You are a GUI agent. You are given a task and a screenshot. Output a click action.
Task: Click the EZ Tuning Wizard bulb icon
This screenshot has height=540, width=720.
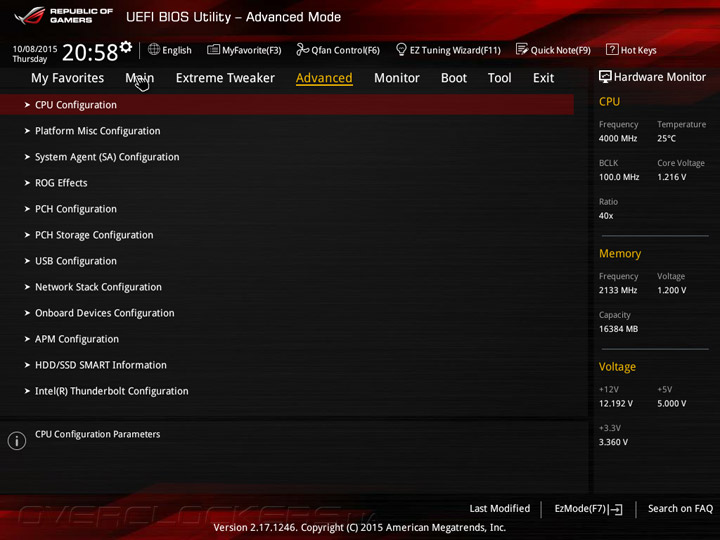click(401, 49)
